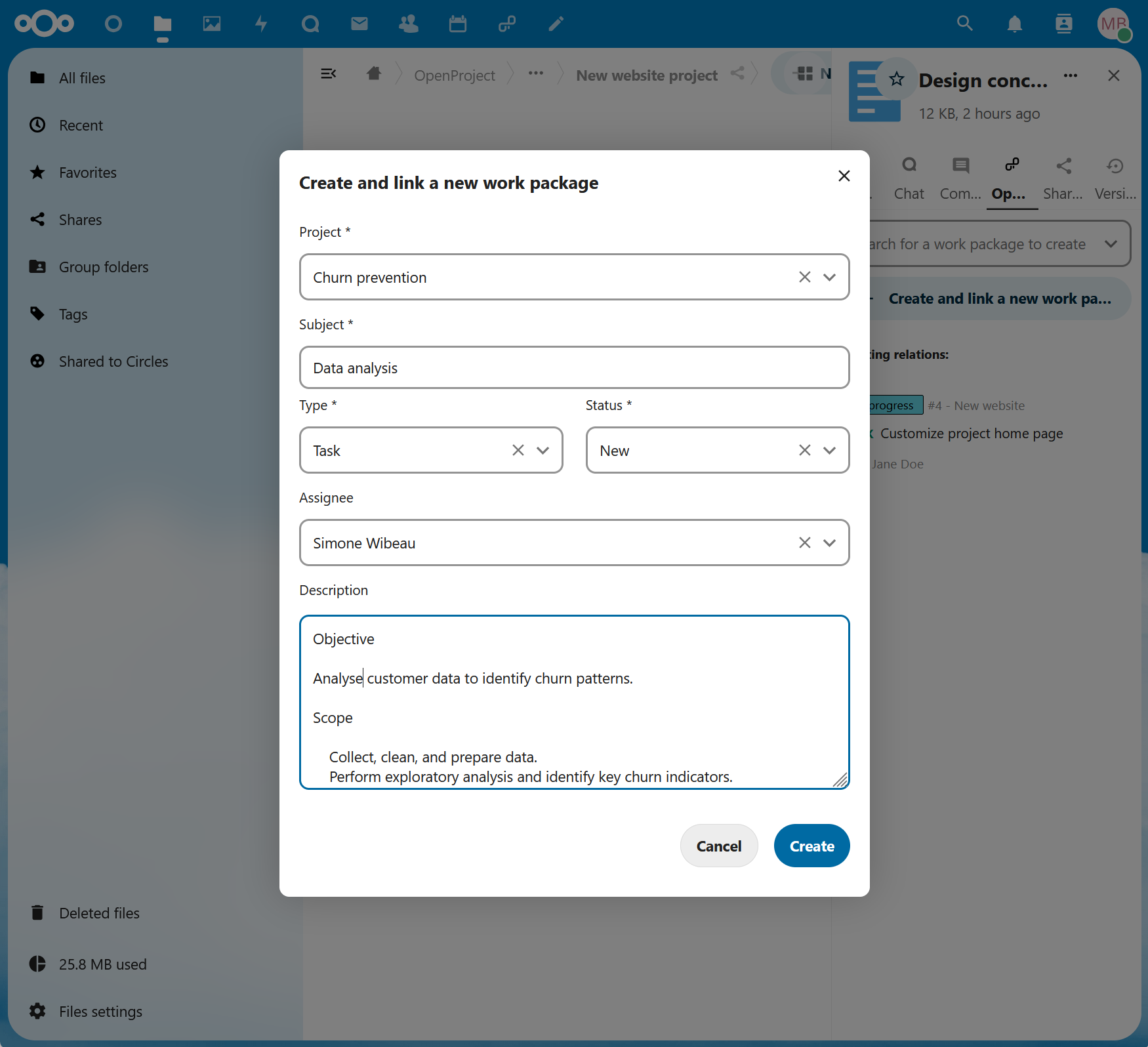Open the OpenProject link icon in top bar

[506, 24]
